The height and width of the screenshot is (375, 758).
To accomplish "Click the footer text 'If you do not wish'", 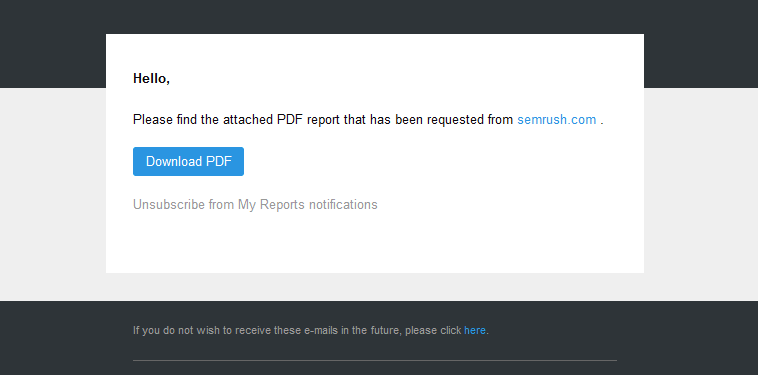I will coord(171,331).
